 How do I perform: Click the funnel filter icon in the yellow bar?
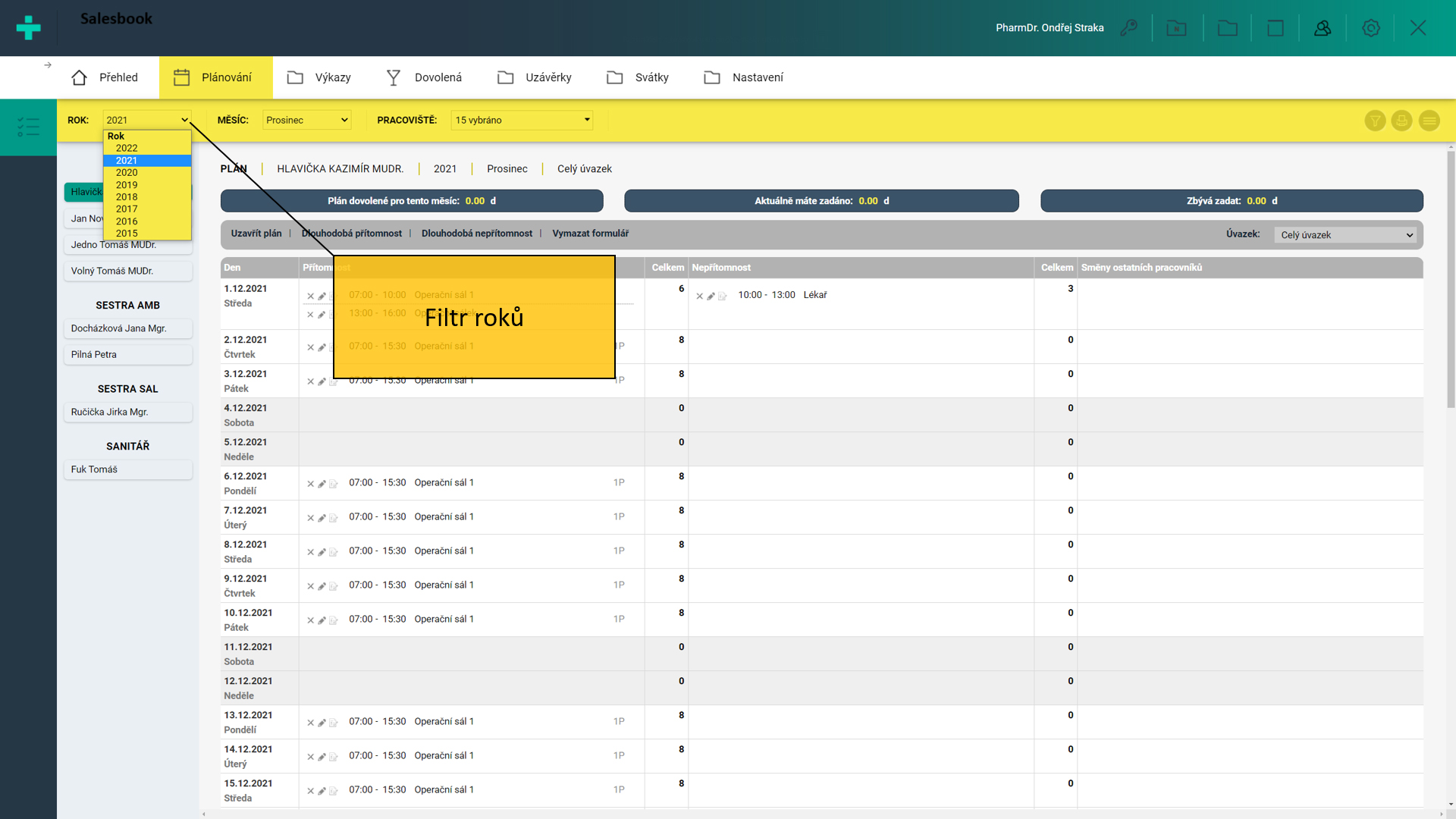(x=1375, y=121)
